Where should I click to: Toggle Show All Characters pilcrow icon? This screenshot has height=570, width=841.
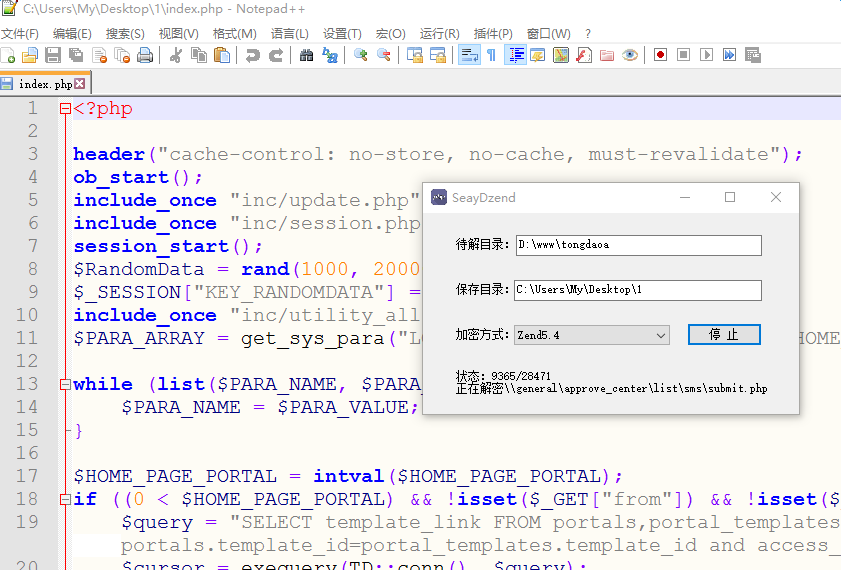492,55
